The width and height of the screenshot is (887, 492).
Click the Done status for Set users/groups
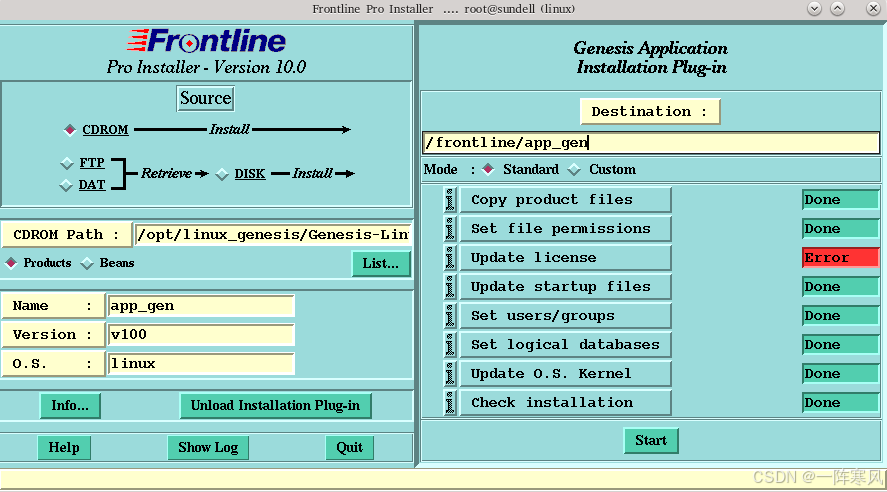(x=841, y=316)
